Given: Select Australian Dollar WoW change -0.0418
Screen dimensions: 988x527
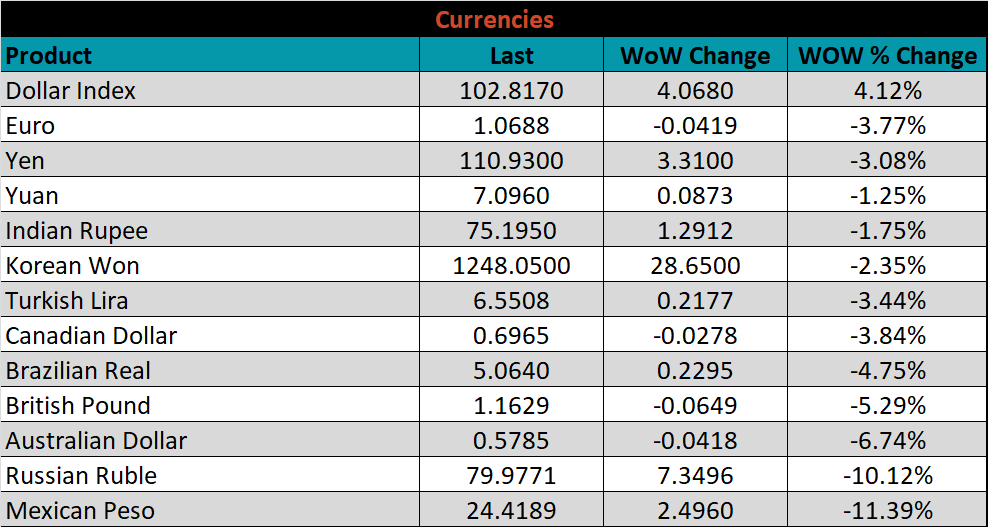Looking at the screenshot, I should [x=696, y=441].
